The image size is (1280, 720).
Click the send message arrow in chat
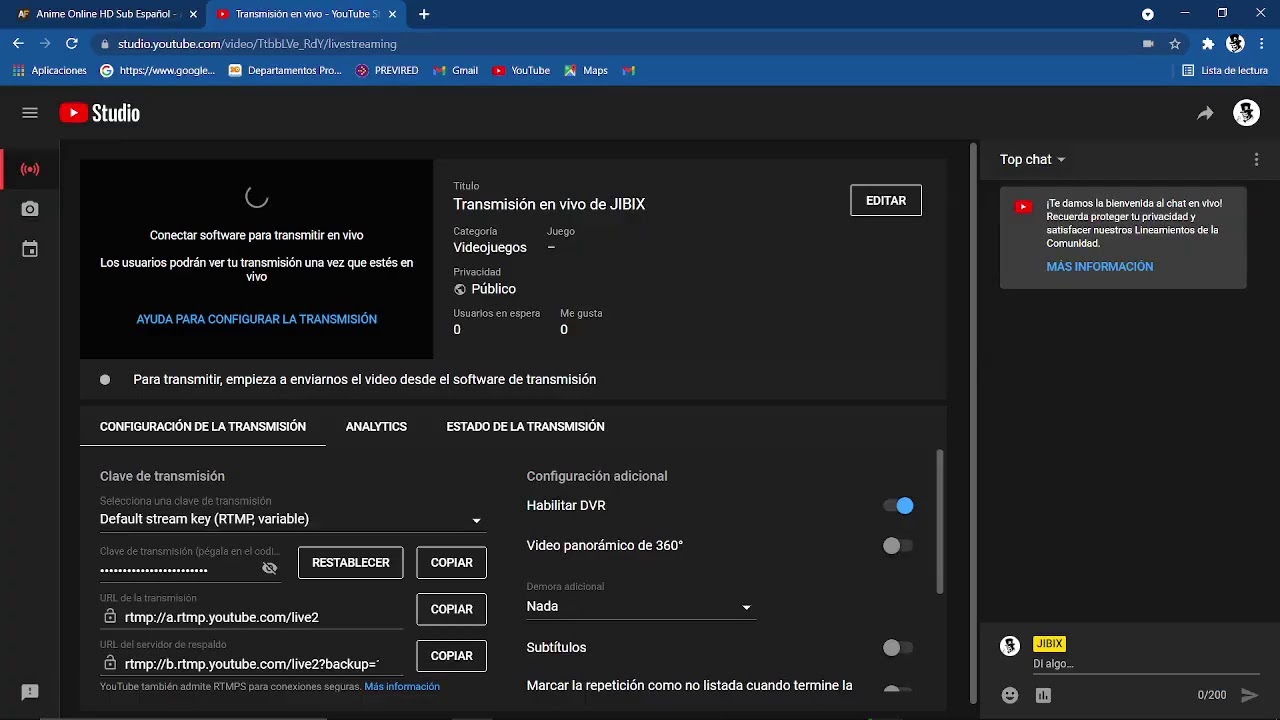[1249, 695]
